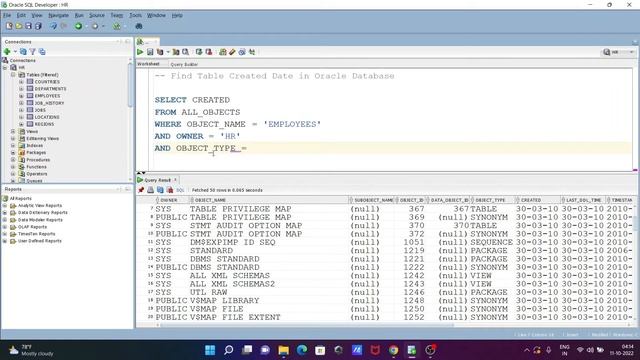Expand the EMPLOYEES table node

[21, 96]
